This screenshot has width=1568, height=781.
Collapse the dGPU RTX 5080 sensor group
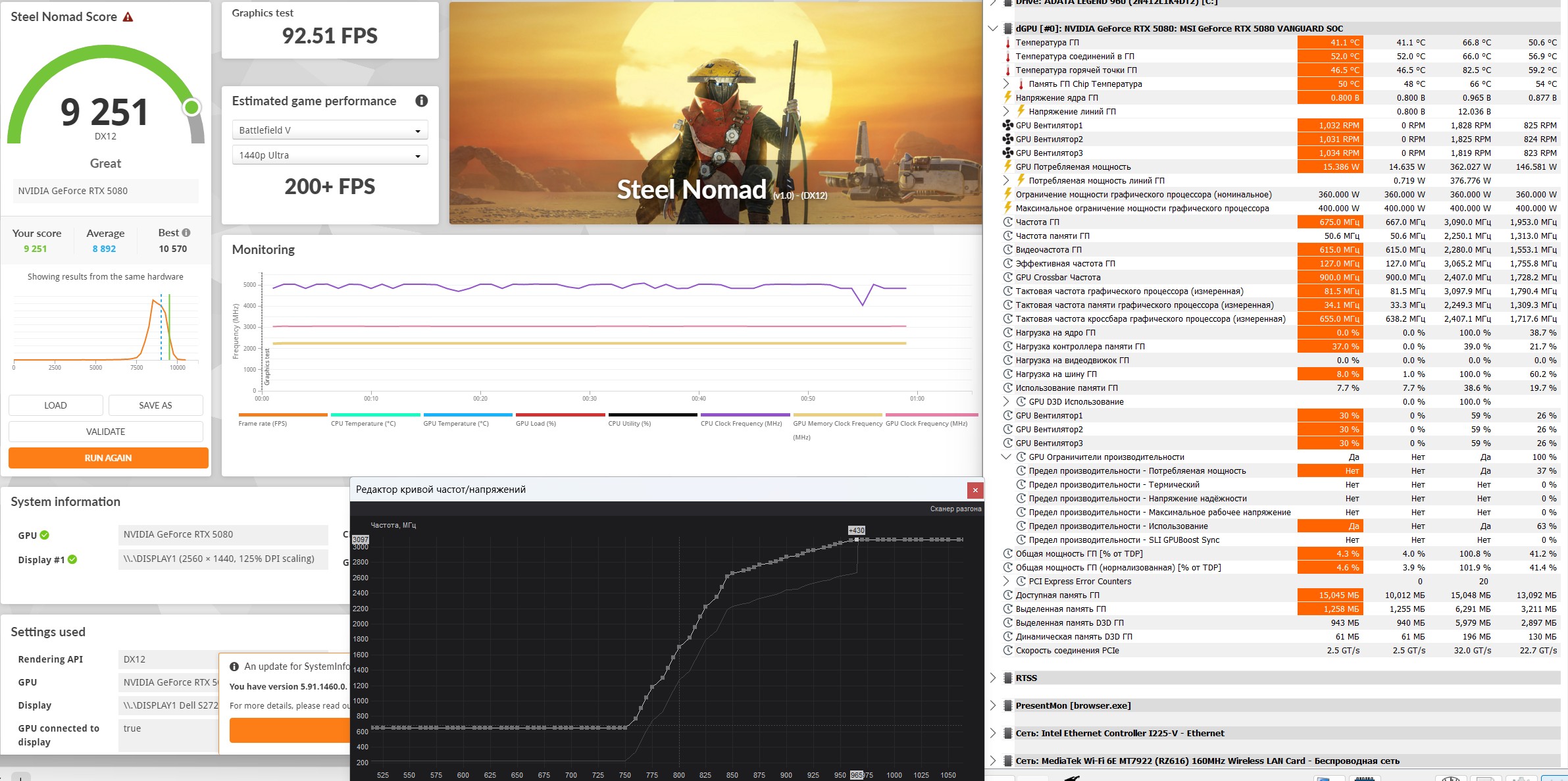coord(993,29)
